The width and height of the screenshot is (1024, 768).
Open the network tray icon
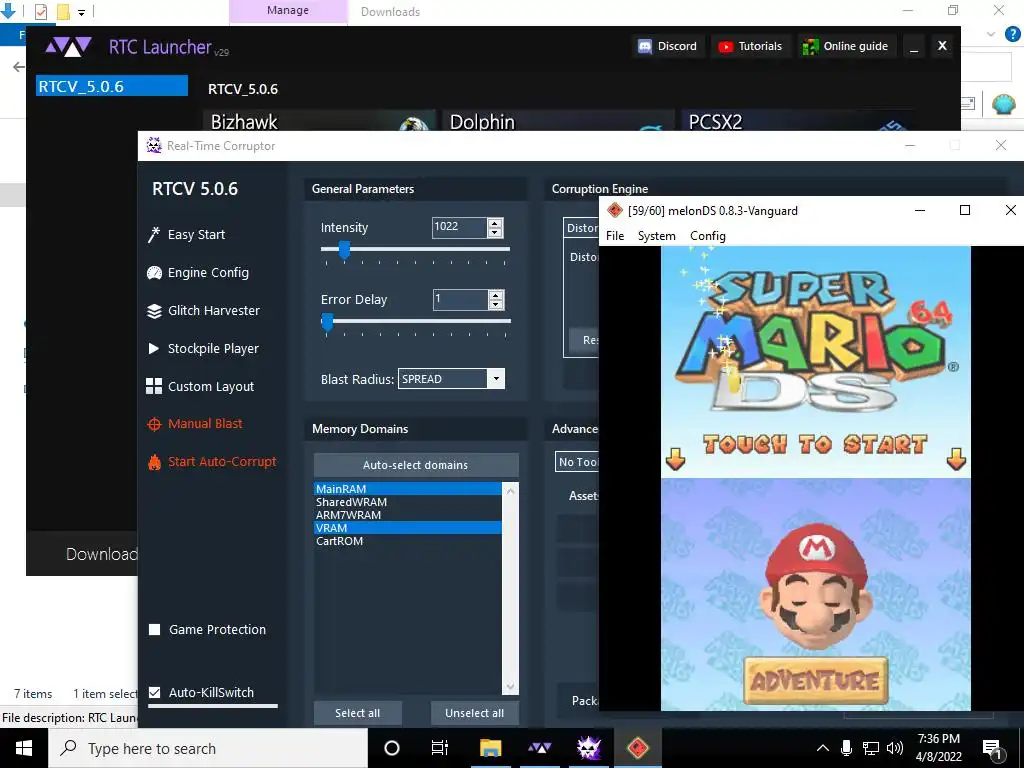coord(871,748)
